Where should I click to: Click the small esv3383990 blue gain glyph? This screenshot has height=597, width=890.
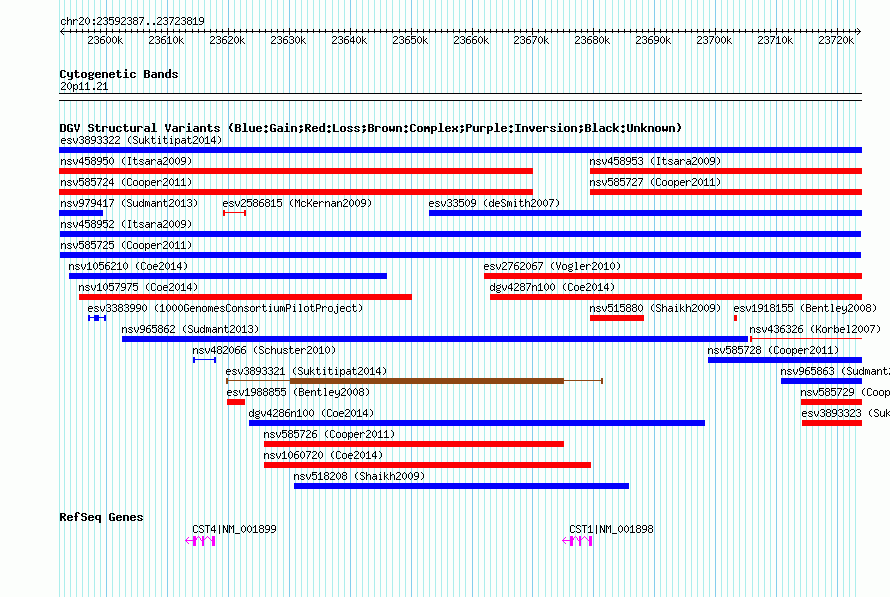coord(97,318)
